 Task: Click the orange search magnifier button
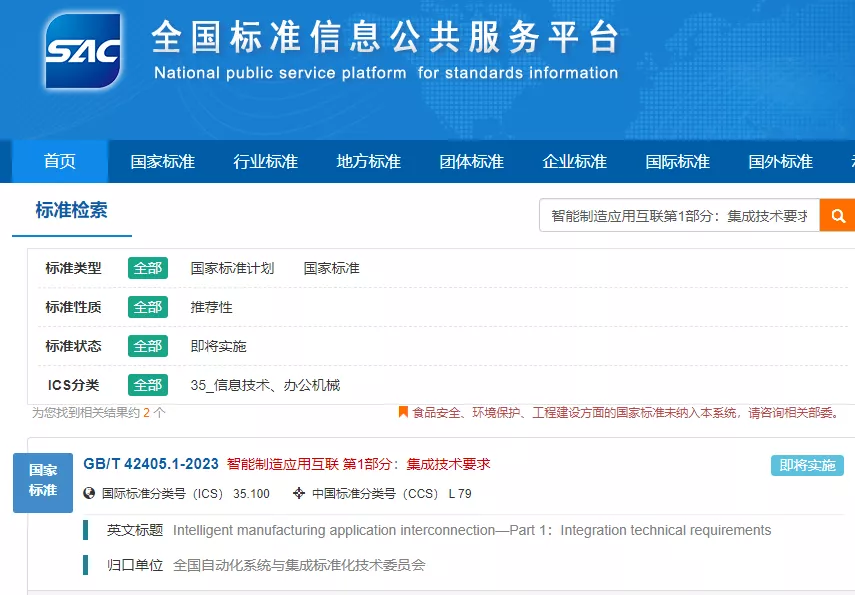click(x=838, y=216)
